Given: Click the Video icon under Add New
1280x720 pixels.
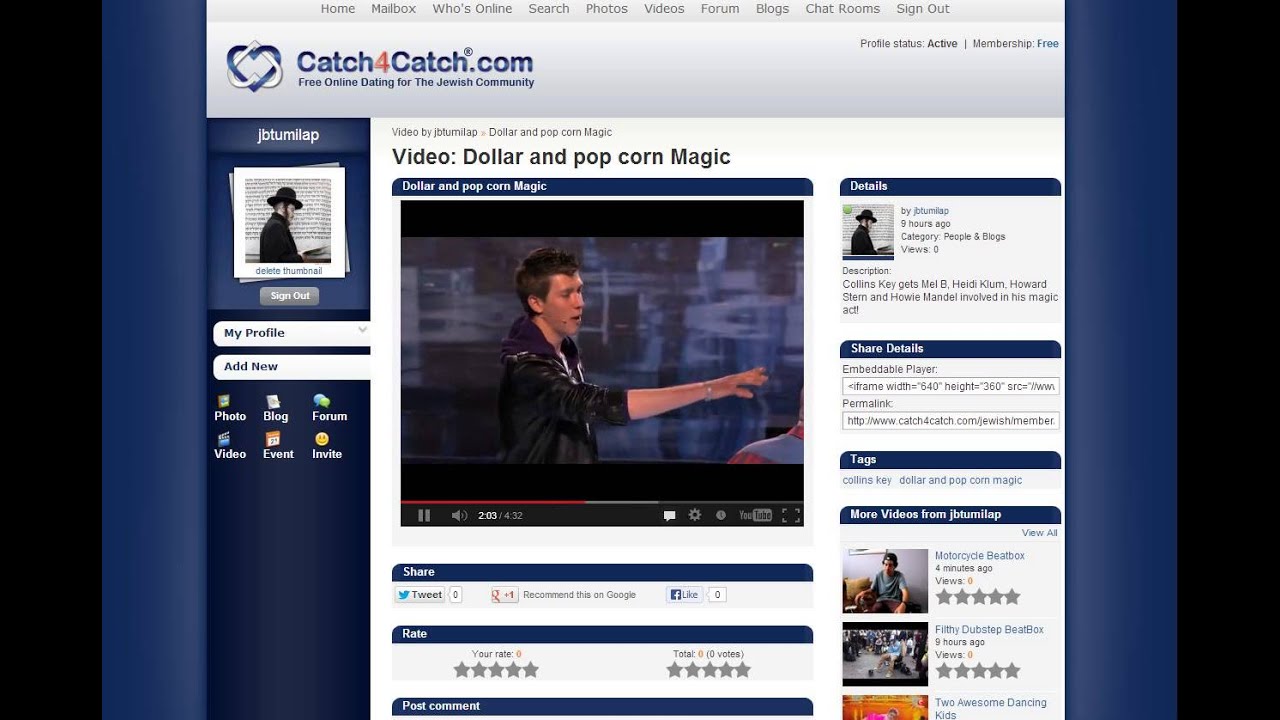Looking at the screenshot, I should pyautogui.click(x=224, y=438).
